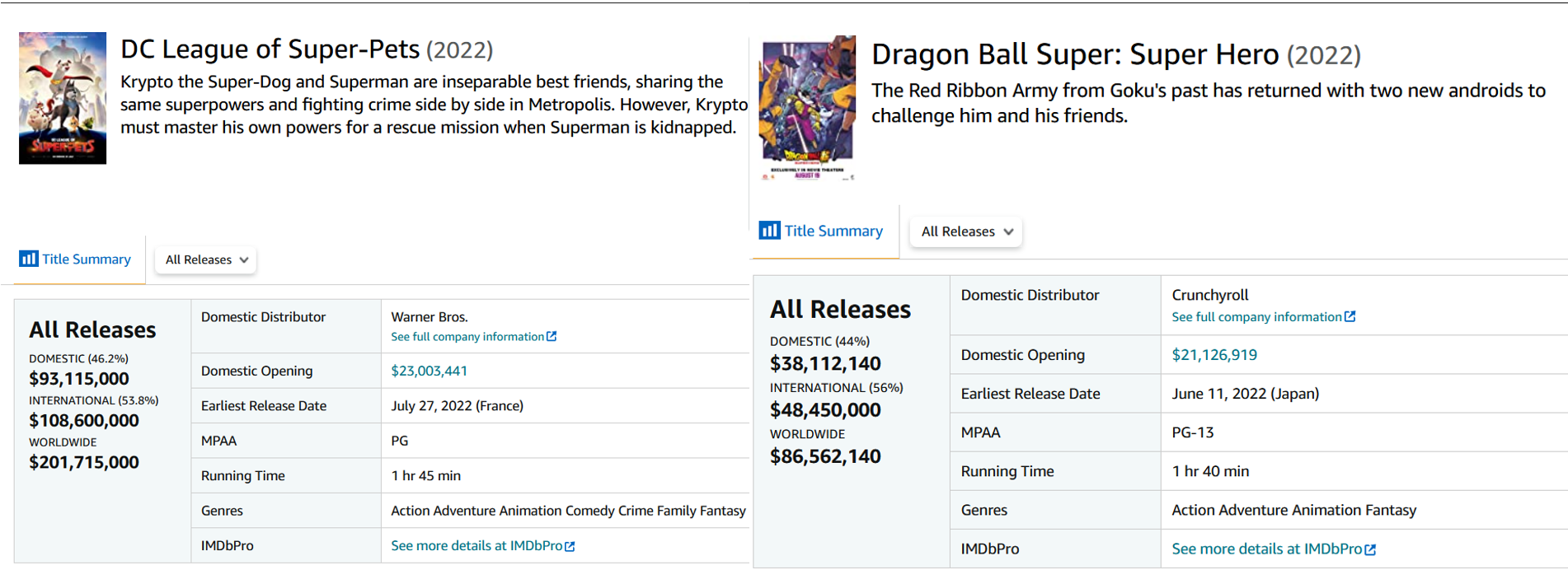This screenshot has width=1568, height=570.
Task: Click See full company information under Warner Bros.
Action: coord(467,337)
